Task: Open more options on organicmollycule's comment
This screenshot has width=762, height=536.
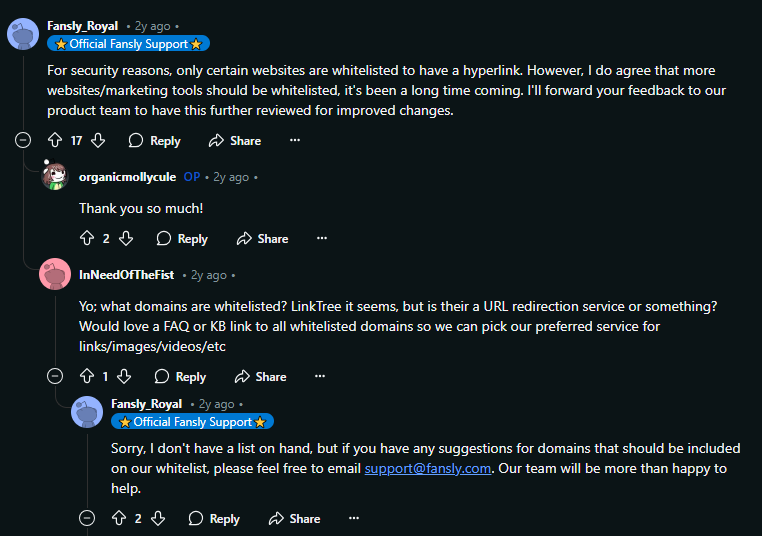Action: (x=322, y=239)
